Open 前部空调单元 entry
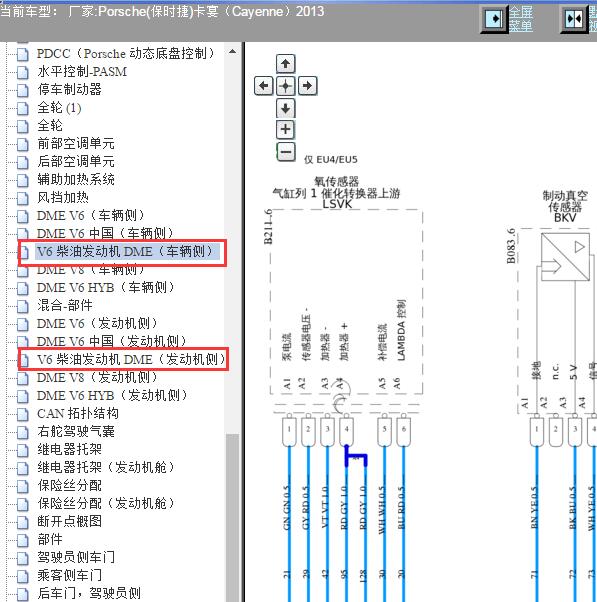This screenshot has height=602, width=597. [76, 143]
